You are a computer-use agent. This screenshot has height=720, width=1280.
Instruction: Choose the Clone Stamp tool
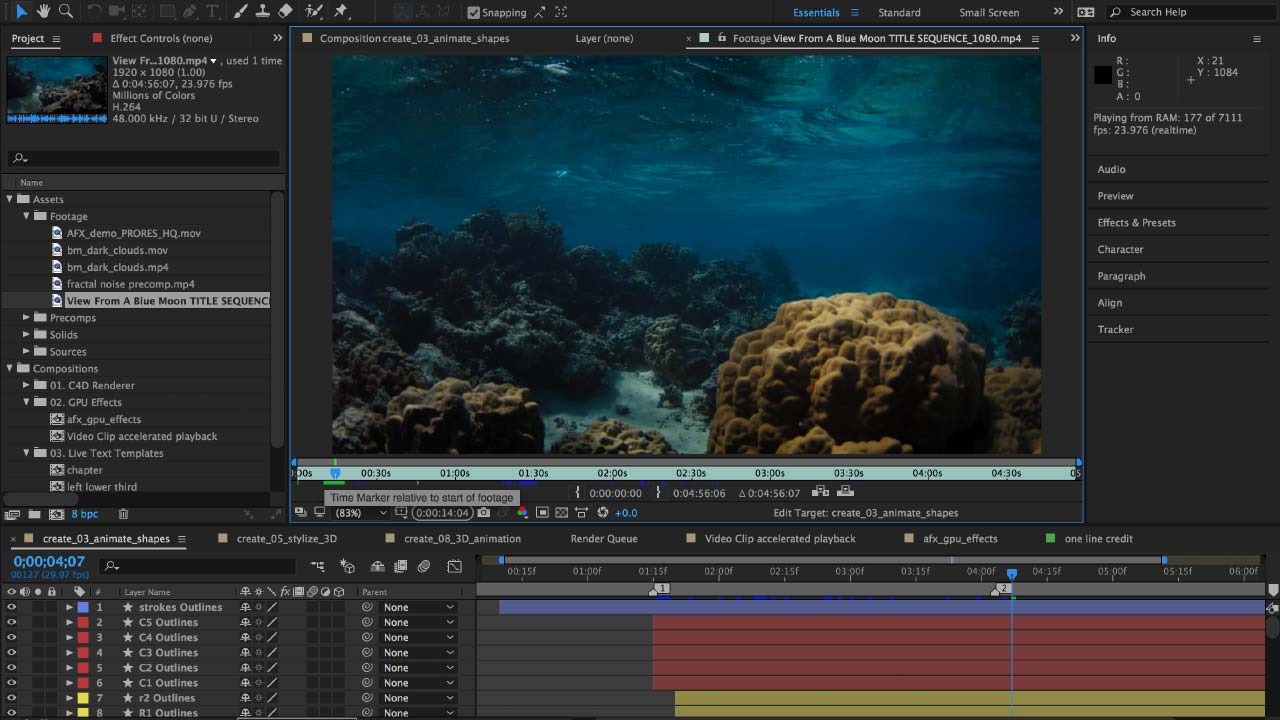(x=263, y=12)
